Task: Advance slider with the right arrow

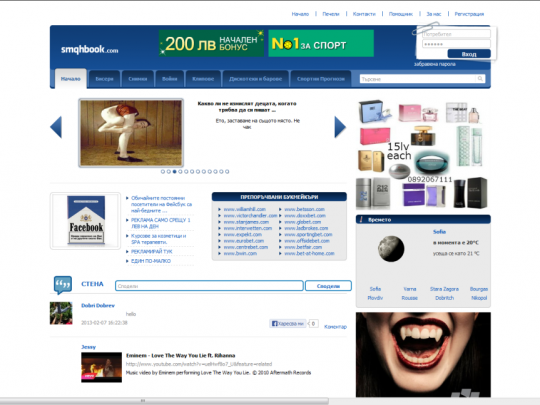Action: pyautogui.click(x=340, y=127)
